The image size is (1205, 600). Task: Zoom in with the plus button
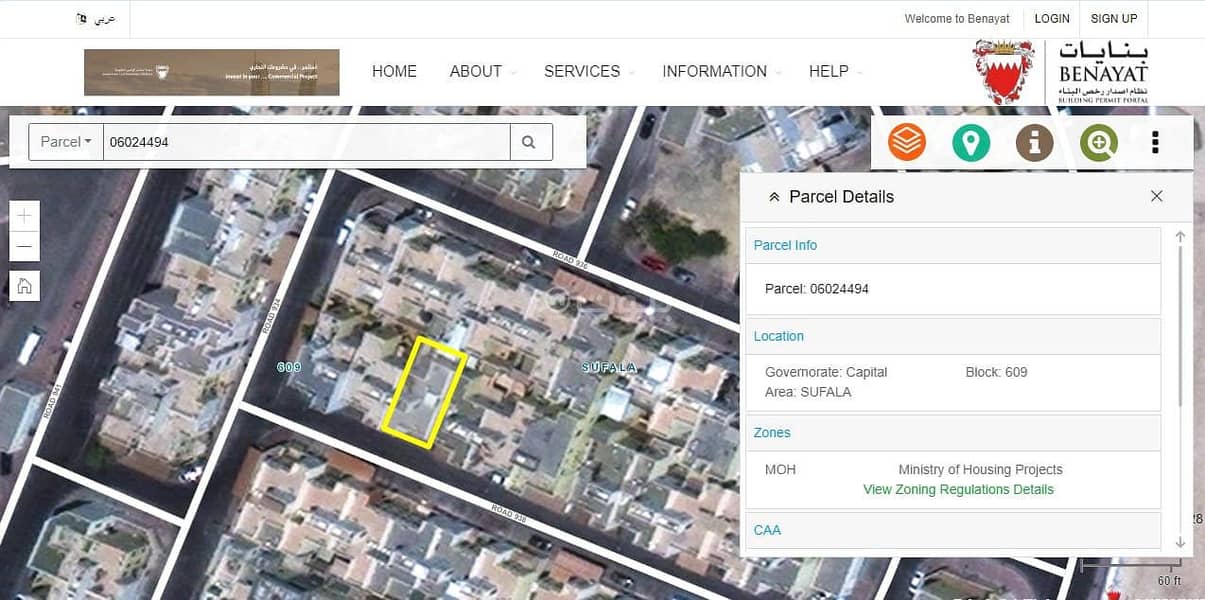click(x=25, y=215)
